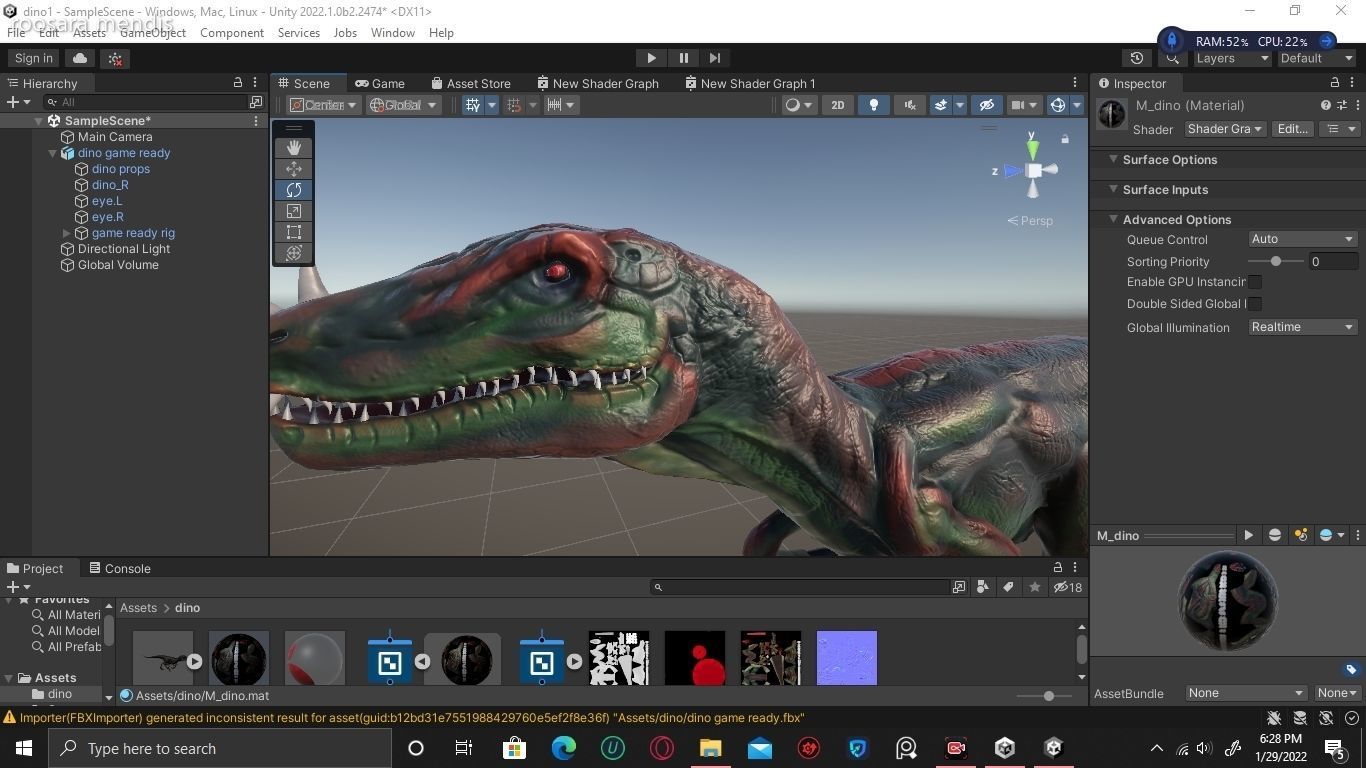
Task: Toggle scene effects (skybox, fog)
Action: click(x=941, y=104)
